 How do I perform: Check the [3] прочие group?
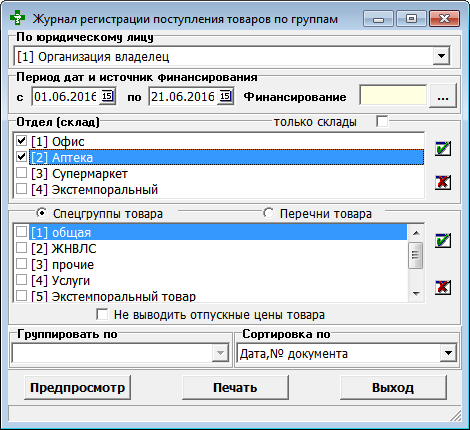(22, 264)
